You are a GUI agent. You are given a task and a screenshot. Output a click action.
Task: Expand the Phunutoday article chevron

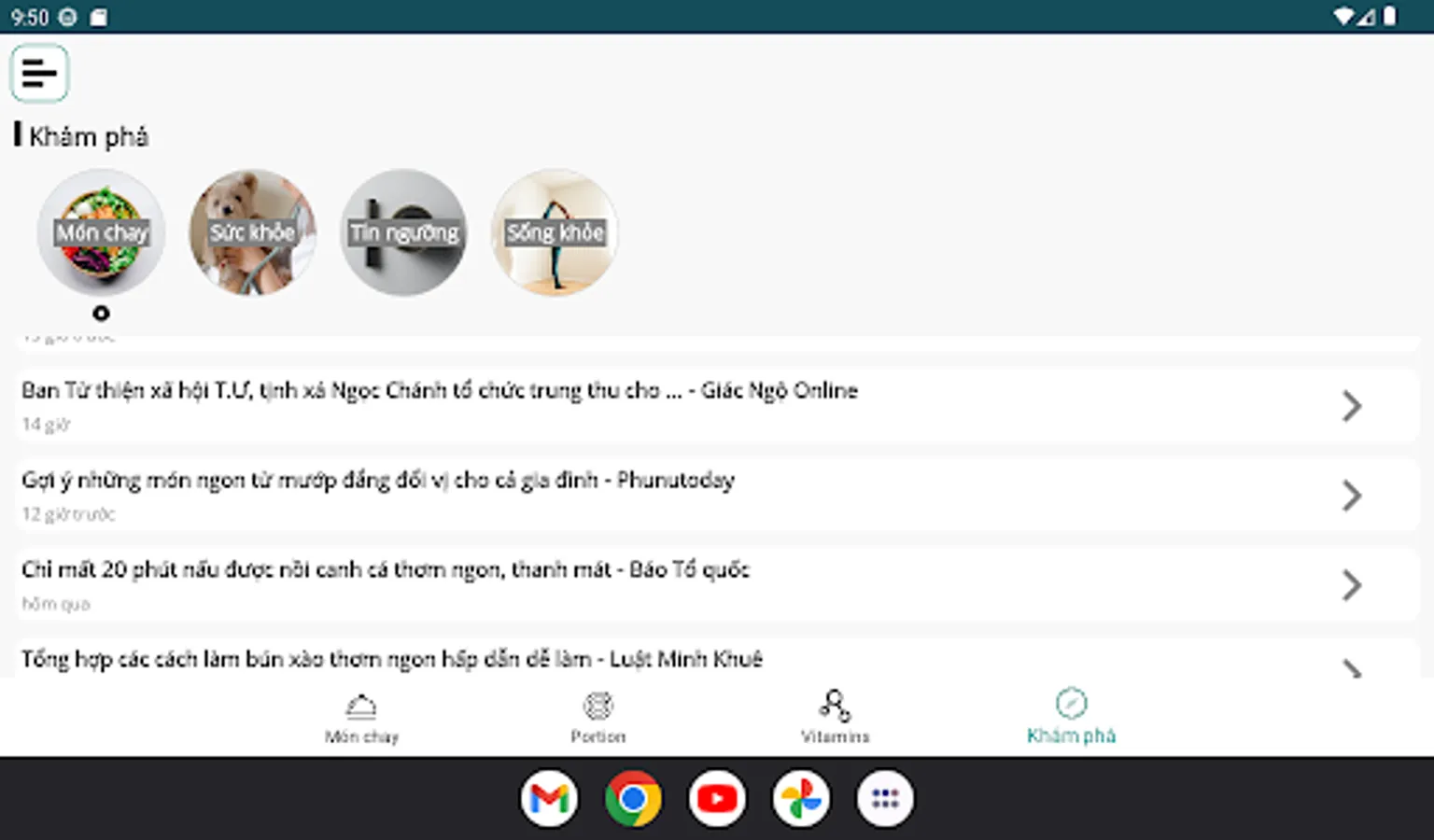tap(1352, 496)
